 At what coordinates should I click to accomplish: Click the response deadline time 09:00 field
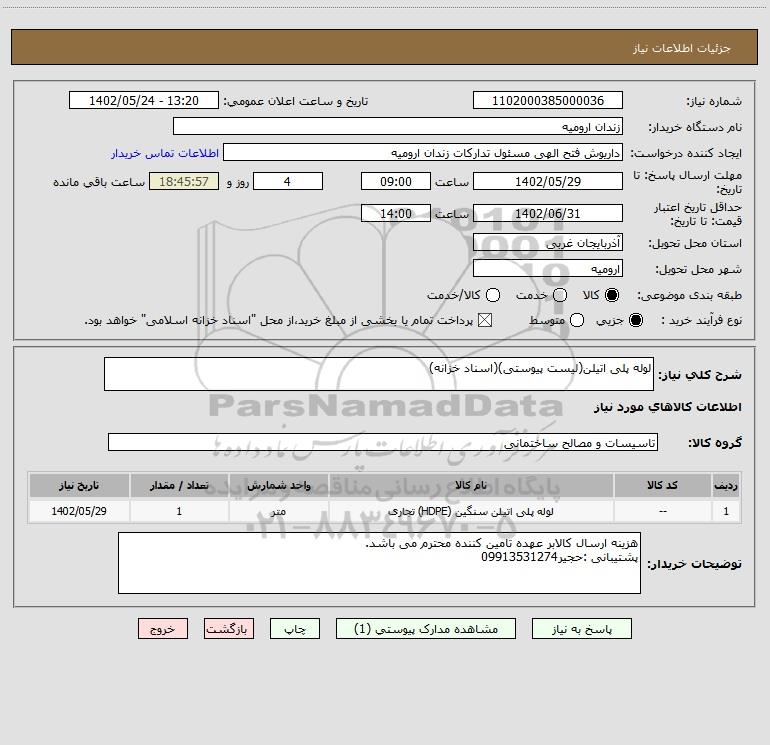pyautogui.click(x=396, y=181)
